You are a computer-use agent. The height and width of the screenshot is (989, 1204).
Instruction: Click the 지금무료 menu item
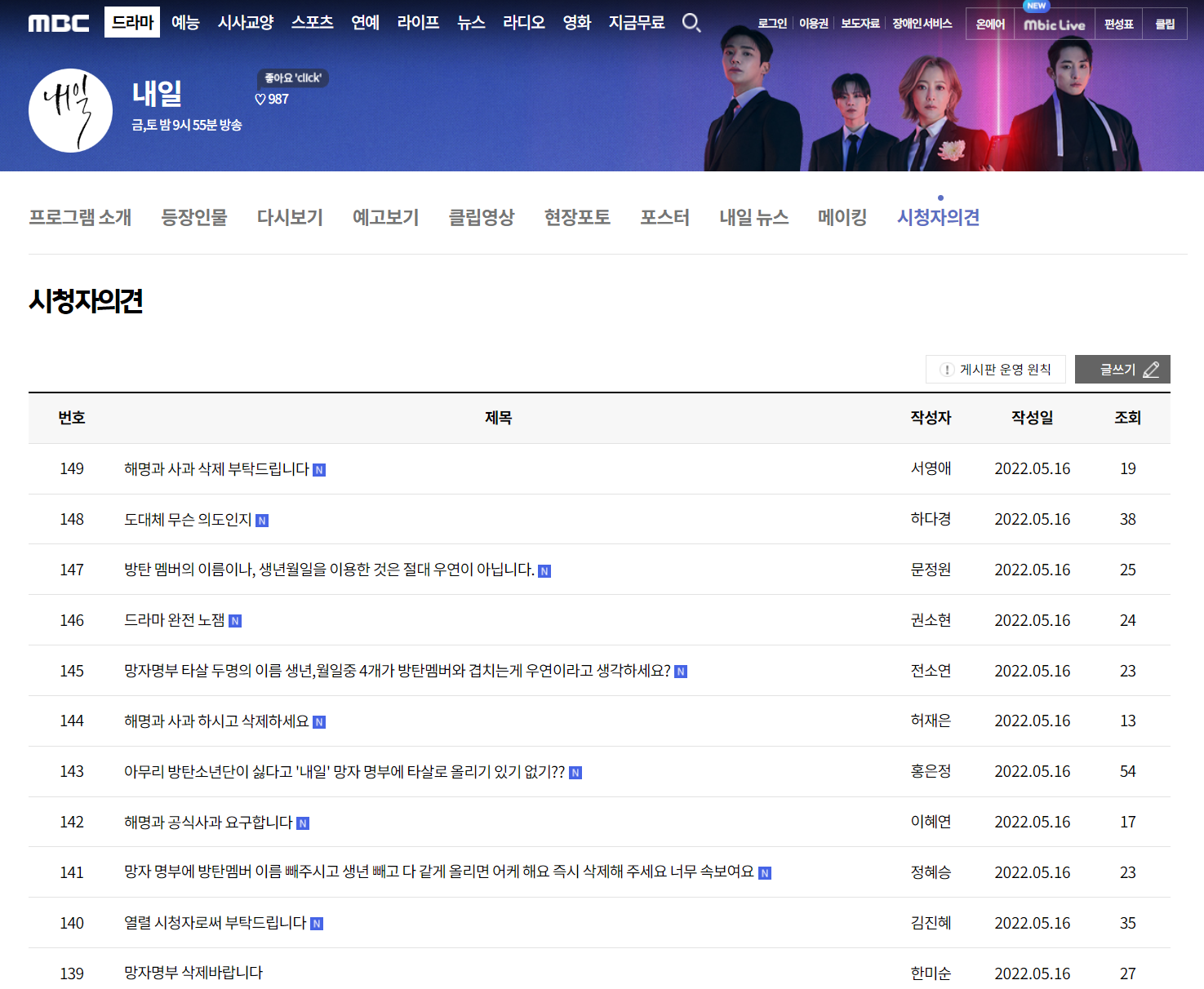coord(637,22)
